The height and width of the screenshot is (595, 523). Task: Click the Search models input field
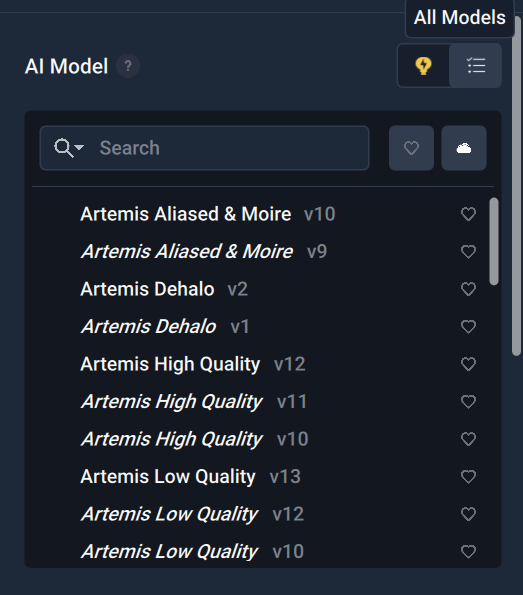point(205,148)
